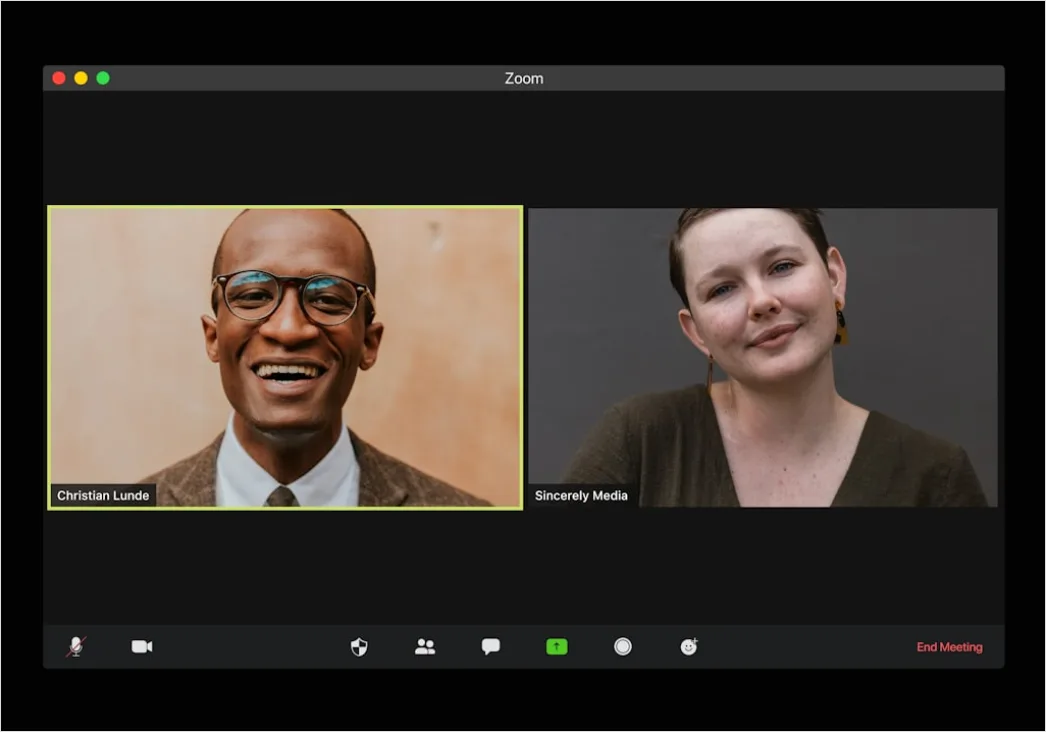This screenshot has height=732, width=1046.
Task: Unmute the microphone in Zoom toolbar
Action: coord(76,647)
